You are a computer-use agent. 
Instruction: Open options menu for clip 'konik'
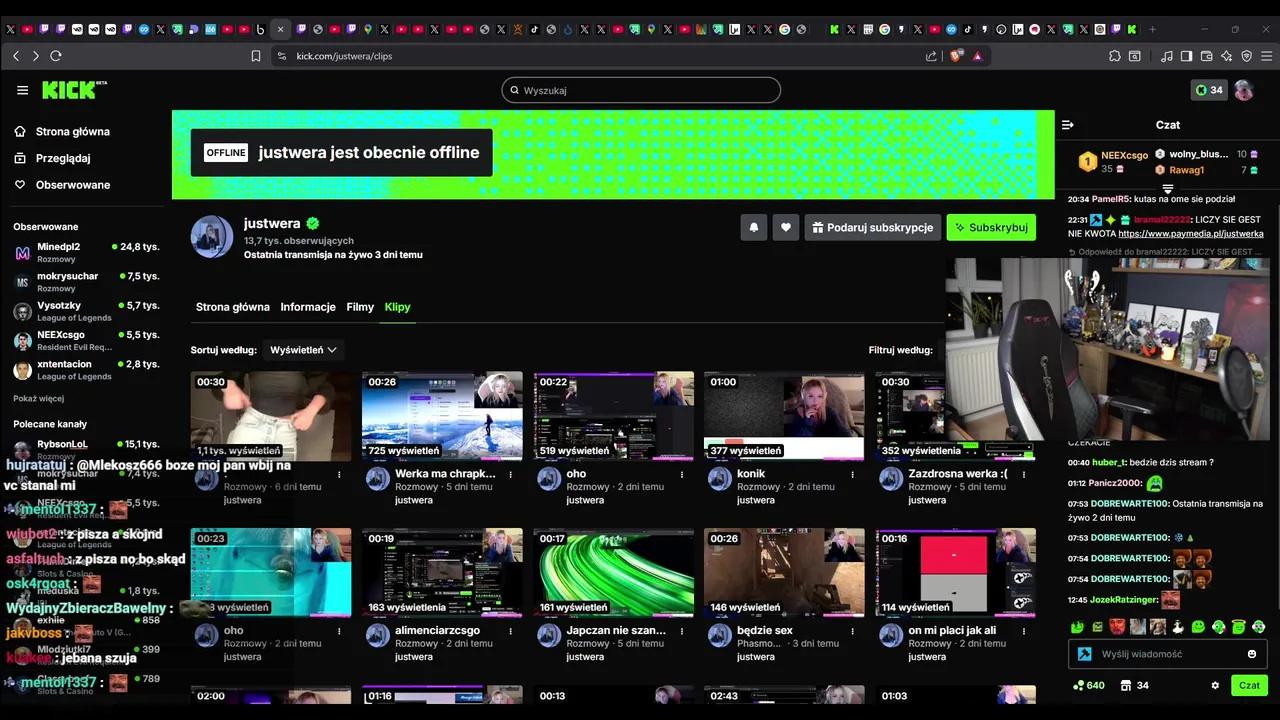click(x=852, y=474)
